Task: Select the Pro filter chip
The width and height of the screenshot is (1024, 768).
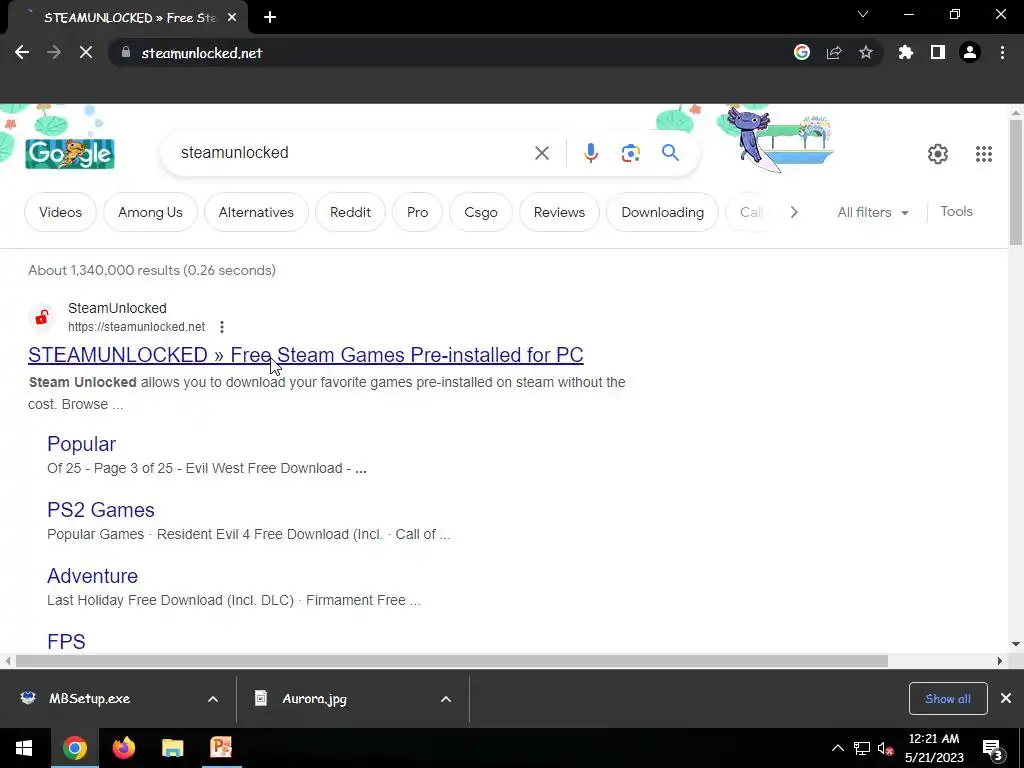Action: point(417,212)
